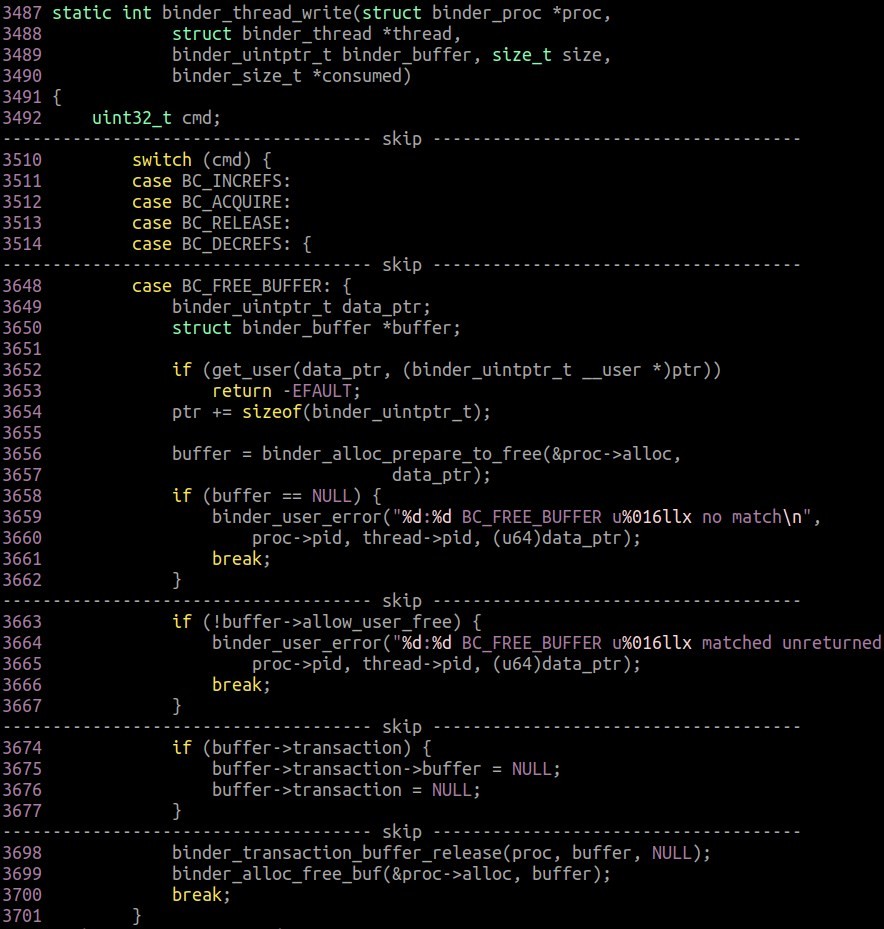Click 'switch (cmd) {' on line 3510

click(x=202, y=160)
